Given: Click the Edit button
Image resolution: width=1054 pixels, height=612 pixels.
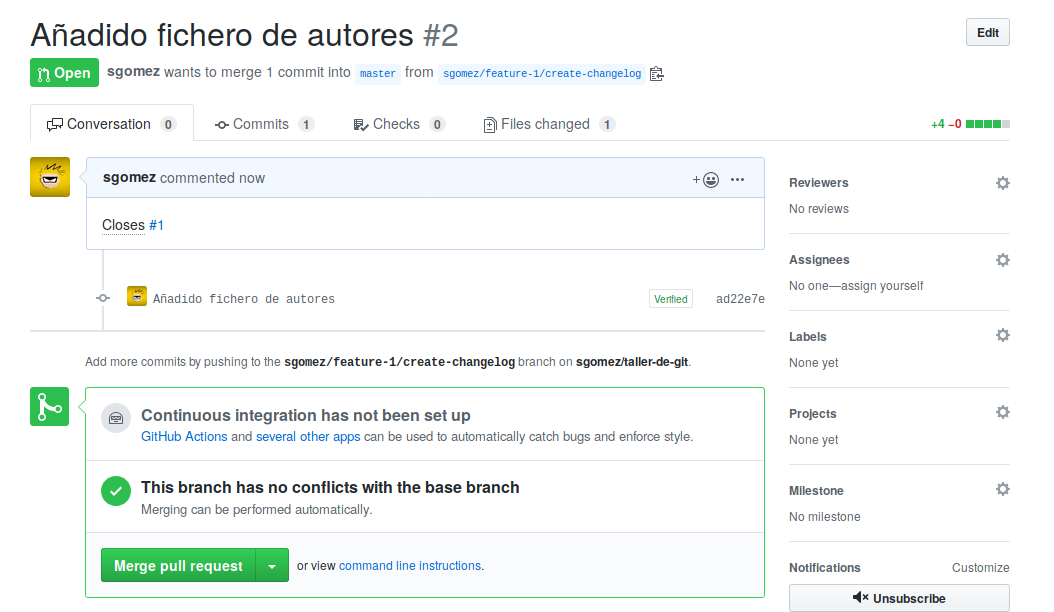Looking at the screenshot, I should click(x=987, y=32).
